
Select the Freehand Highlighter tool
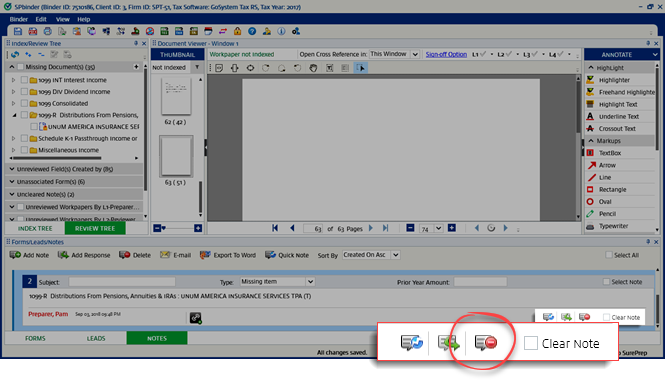point(620,92)
